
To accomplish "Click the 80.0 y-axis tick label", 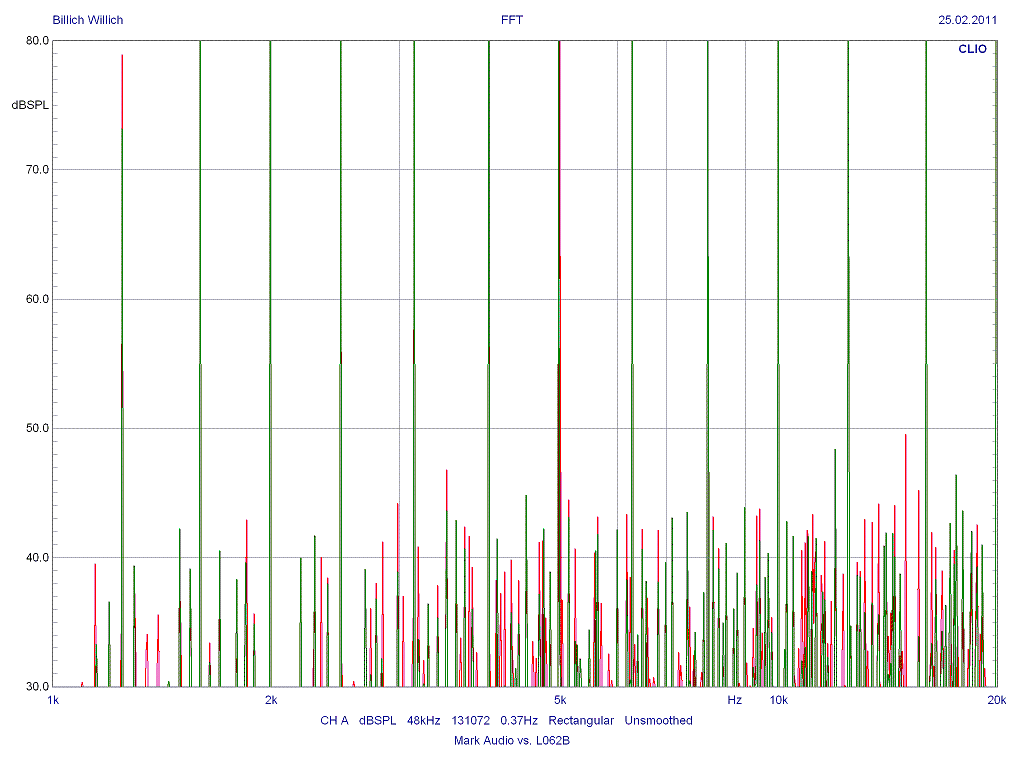I will [38, 41].
